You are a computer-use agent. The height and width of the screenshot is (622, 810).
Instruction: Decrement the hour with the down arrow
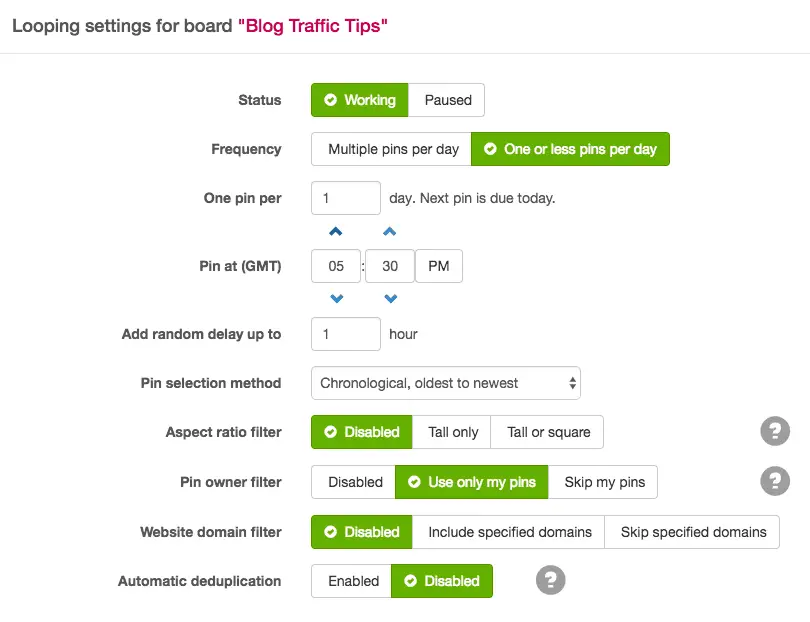(x=337, y=297)
